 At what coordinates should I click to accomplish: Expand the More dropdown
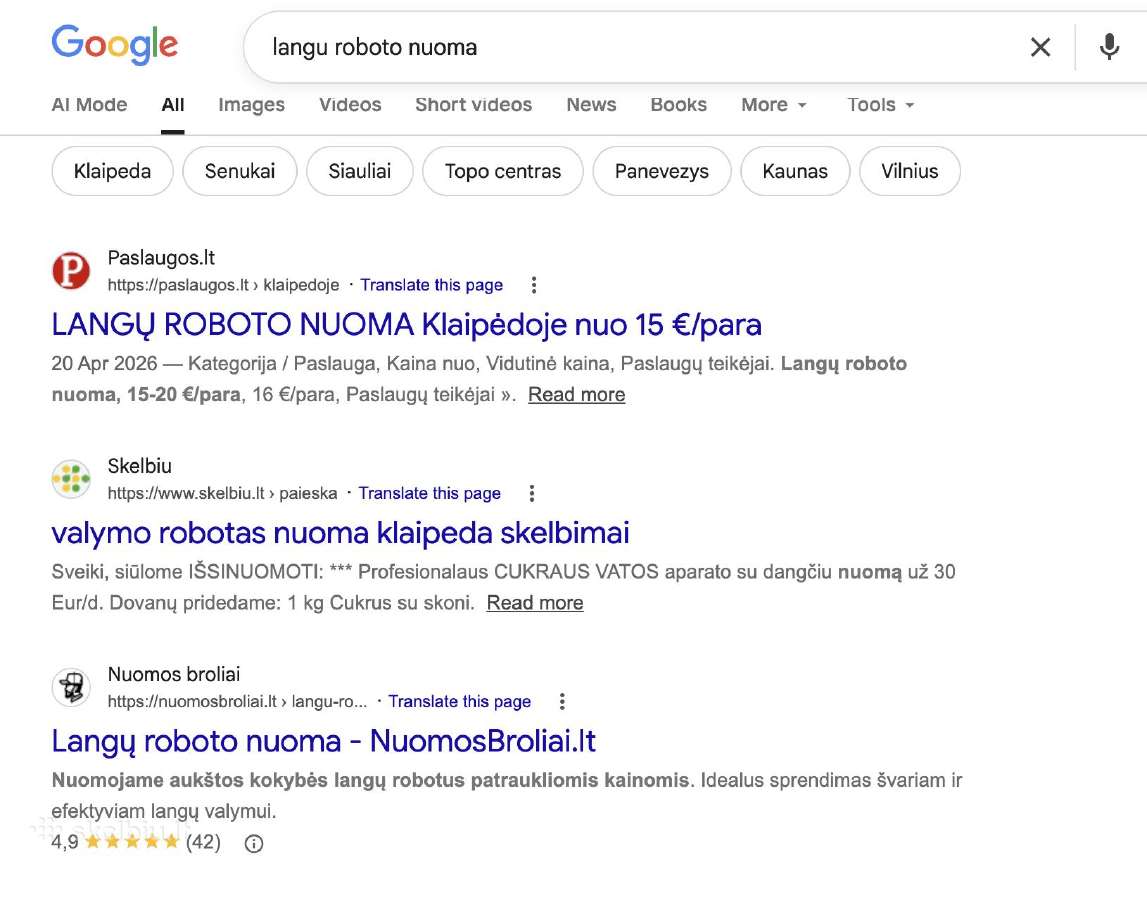(x=773, y=105)
